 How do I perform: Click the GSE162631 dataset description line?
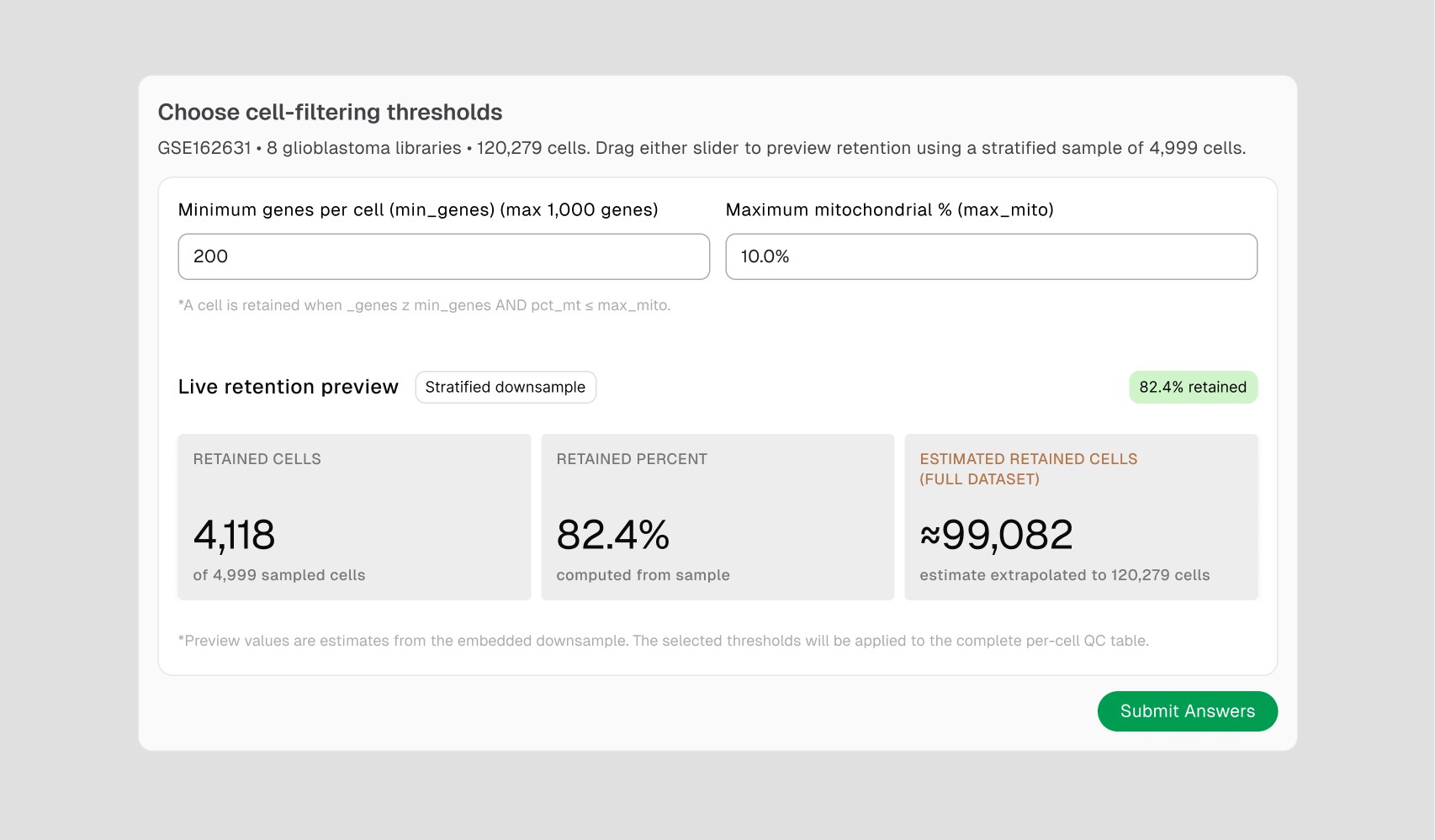(x=702, y=148)
